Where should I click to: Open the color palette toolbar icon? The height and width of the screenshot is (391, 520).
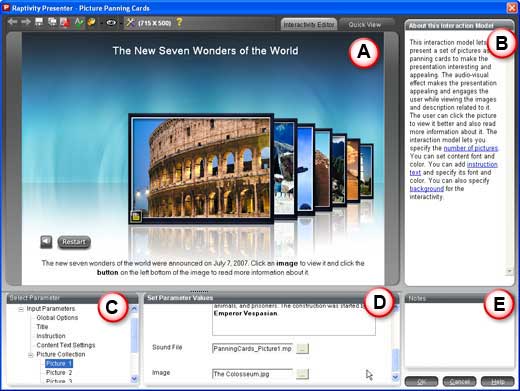tap(91, 22)
